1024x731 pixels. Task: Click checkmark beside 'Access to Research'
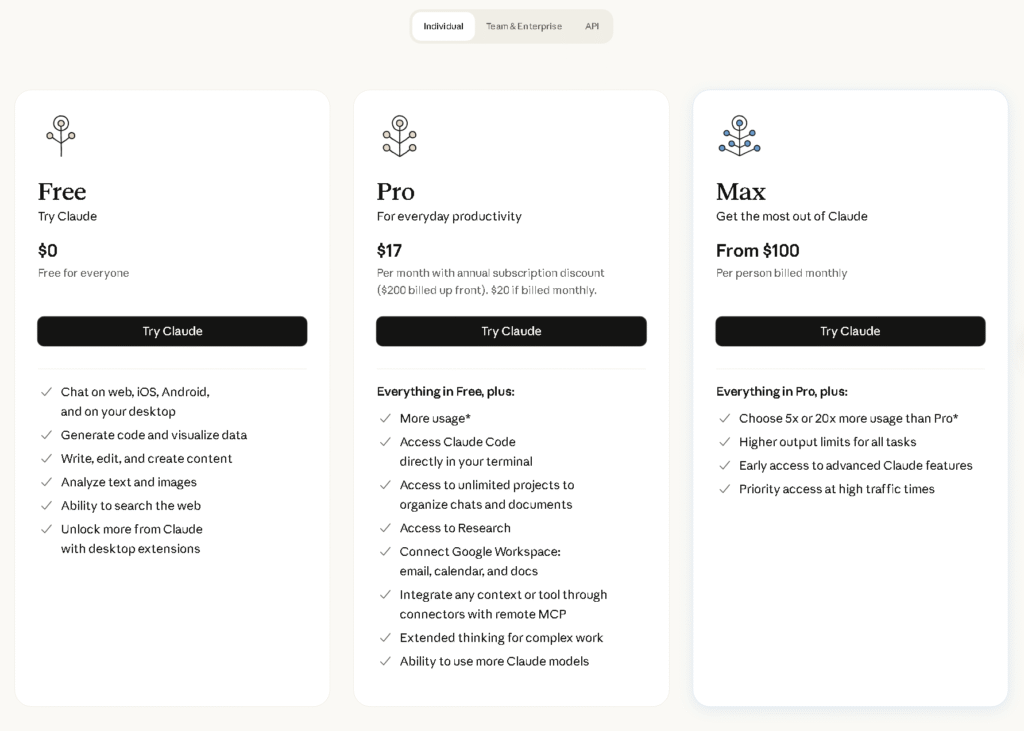tap(386, 528)
